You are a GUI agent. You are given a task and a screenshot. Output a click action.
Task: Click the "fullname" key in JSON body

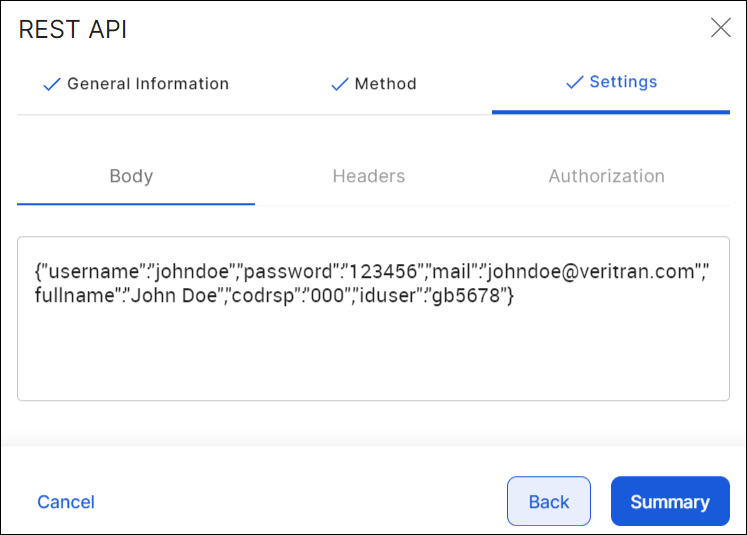point(72,297)
